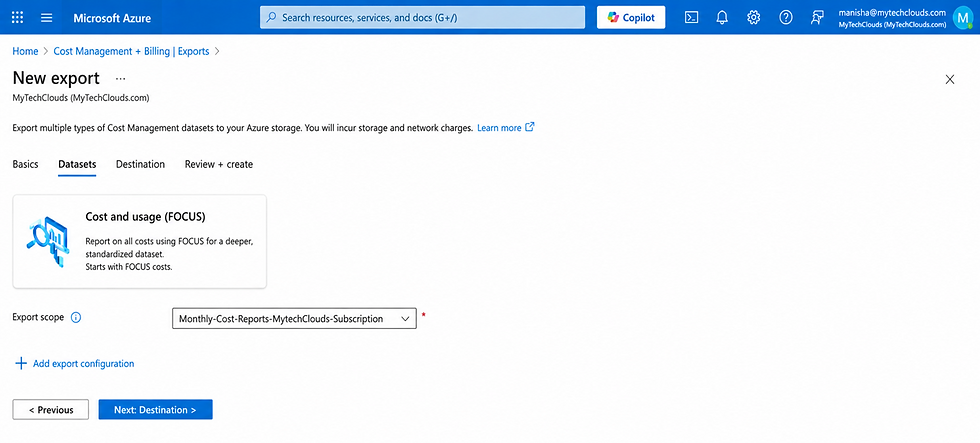Proceed with Next: Destination button
This screenshot has width=980, height=443.
[156, 410]
